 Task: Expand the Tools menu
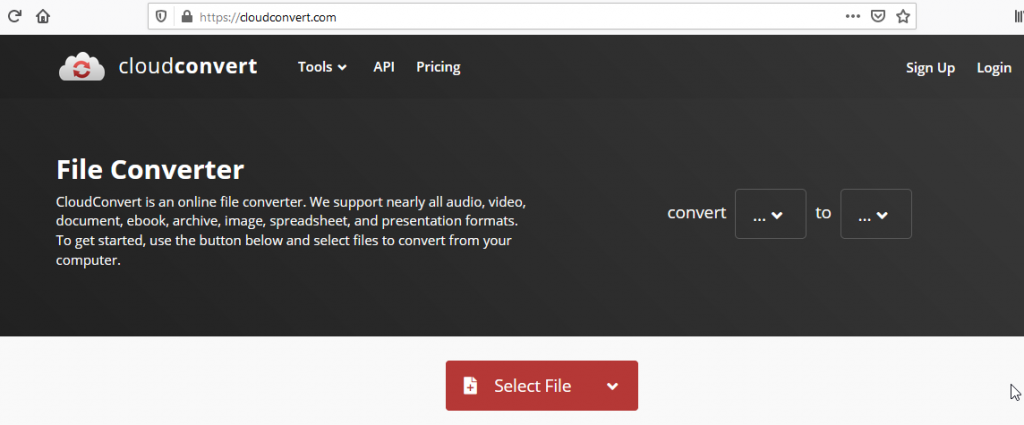click(x=322, y=67)
